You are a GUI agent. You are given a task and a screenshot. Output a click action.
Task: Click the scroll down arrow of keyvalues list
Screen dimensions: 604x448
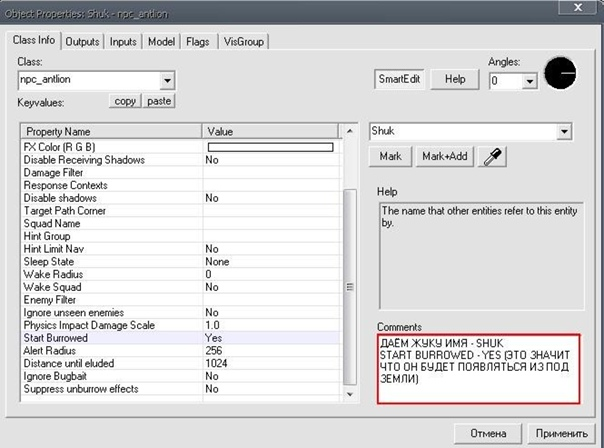coord(350,394)
